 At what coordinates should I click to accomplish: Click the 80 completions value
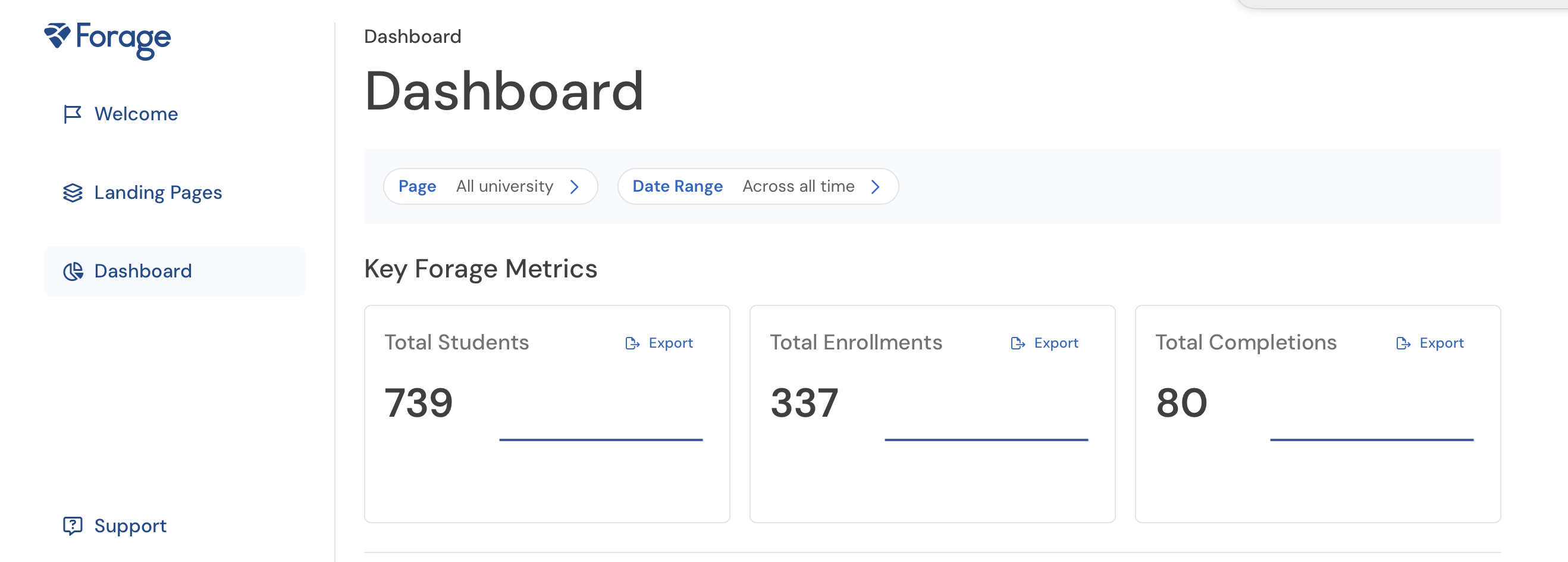(1181, 402)
